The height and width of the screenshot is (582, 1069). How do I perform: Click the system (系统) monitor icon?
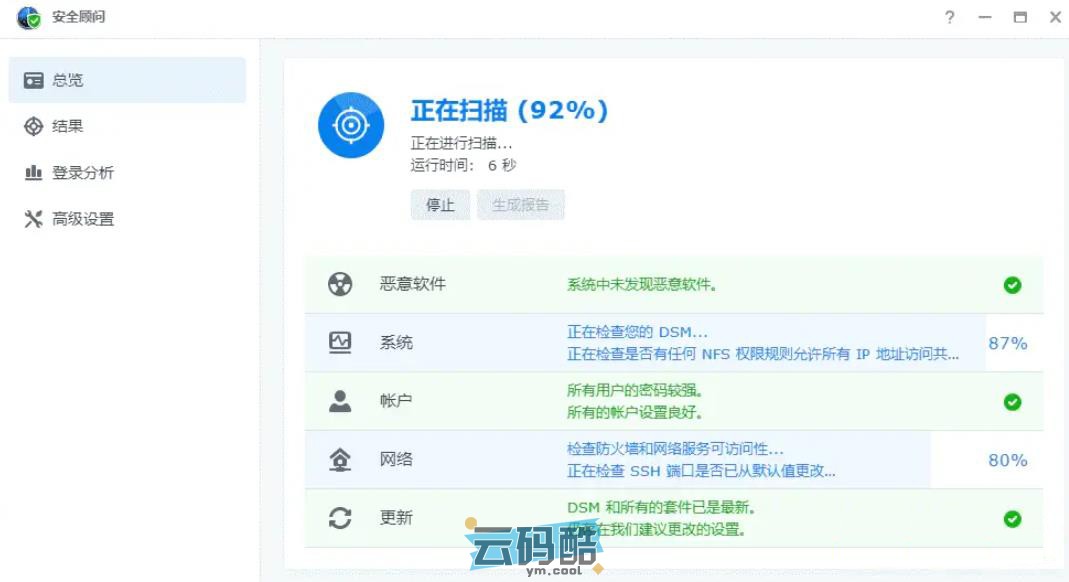click(340, 342)
